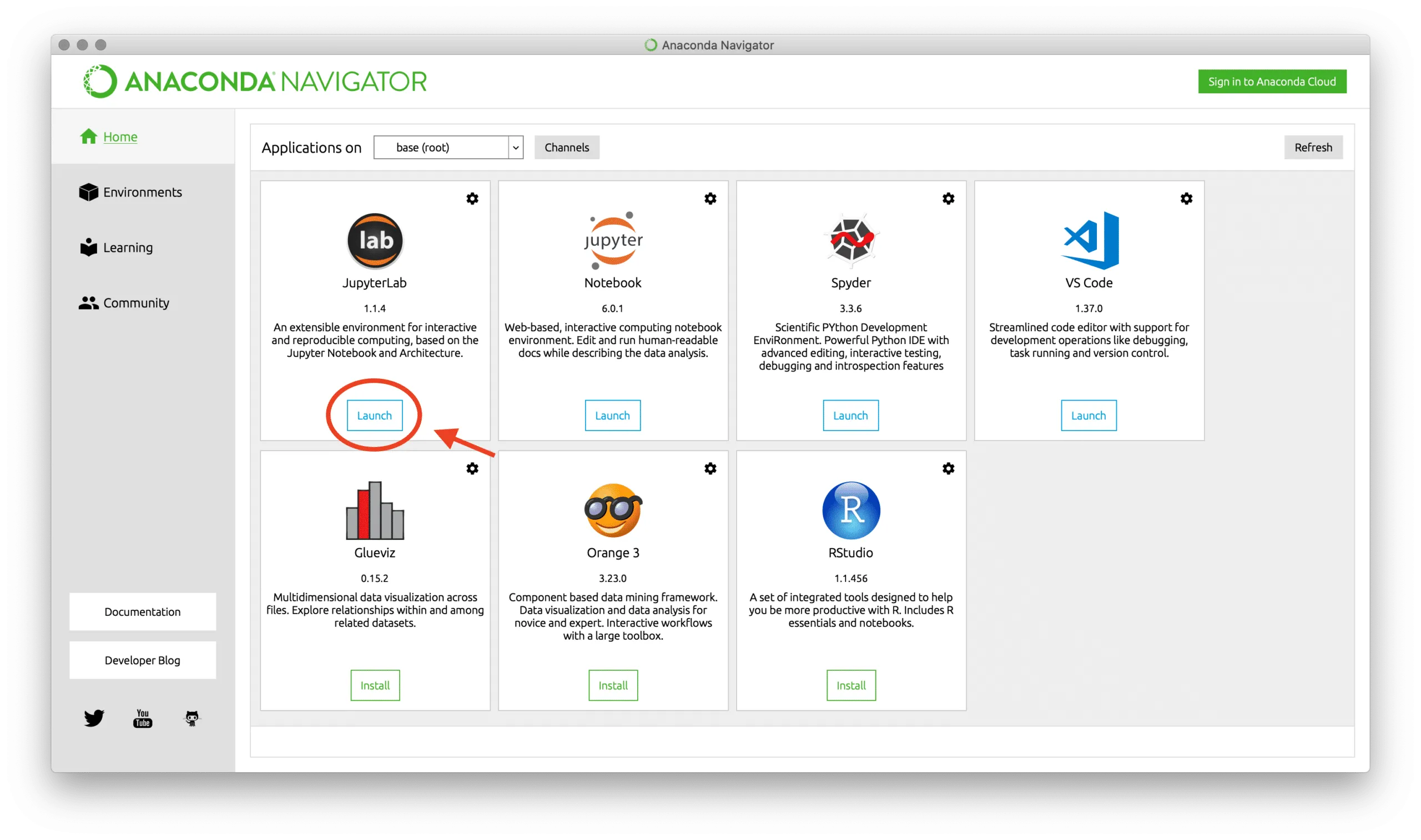
Task: Click Spyder version 3.3.6
Action: pos(850,308)
